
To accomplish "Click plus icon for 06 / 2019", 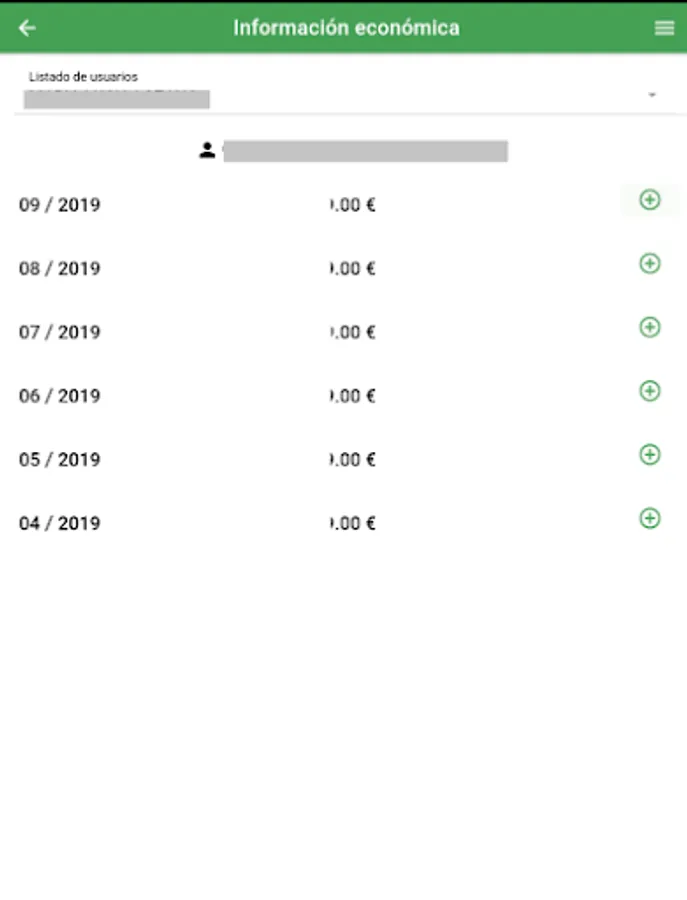I will click(x=650, y=391).
